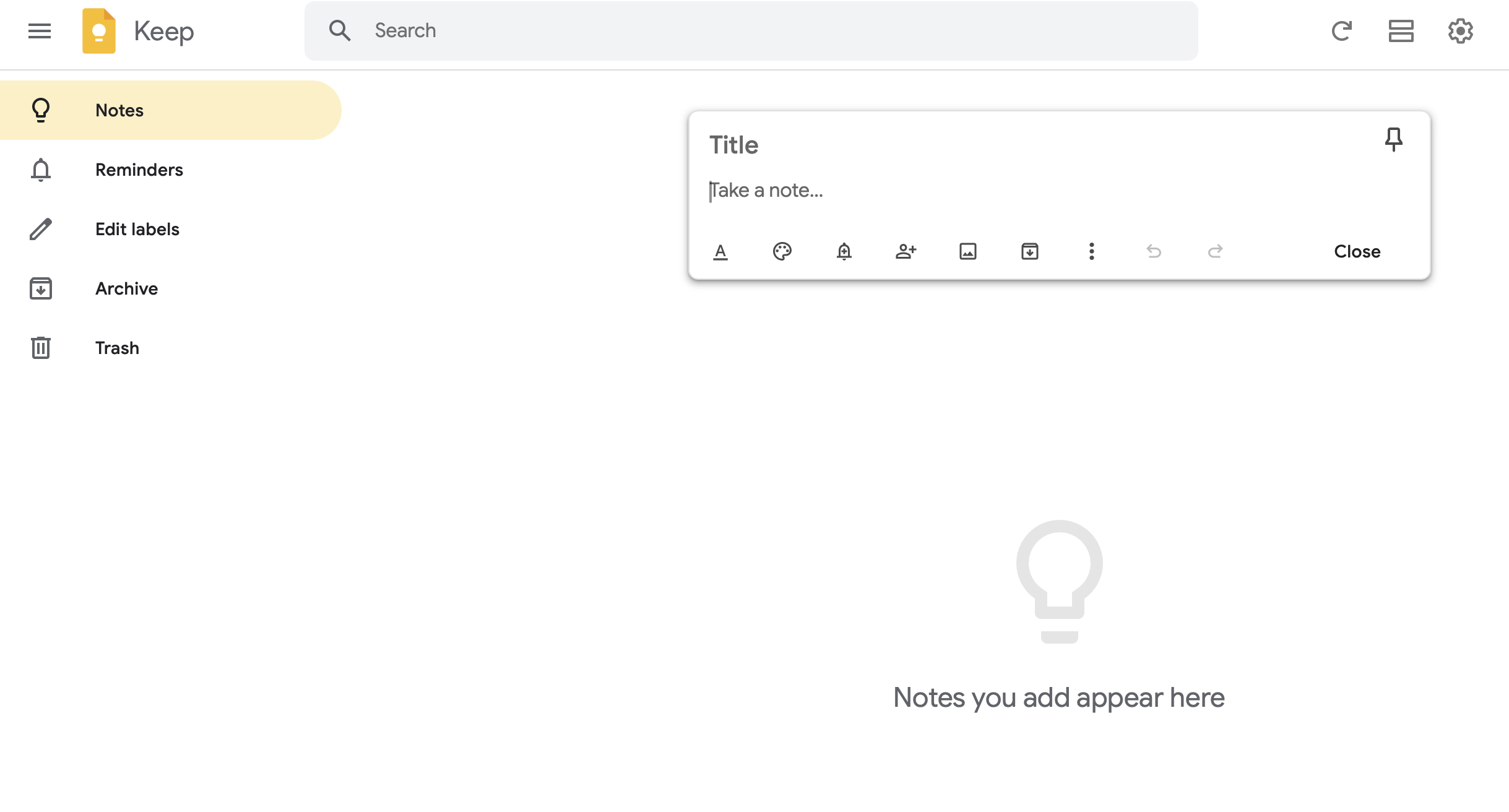The height and width of the screenshot is (812, 1509).
Task: Open the Archive section in sidebar
Action: [126, 288]
